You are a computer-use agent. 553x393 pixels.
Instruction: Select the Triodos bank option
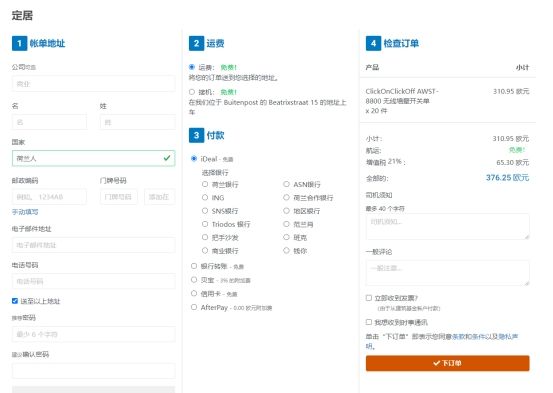[205, 224]
